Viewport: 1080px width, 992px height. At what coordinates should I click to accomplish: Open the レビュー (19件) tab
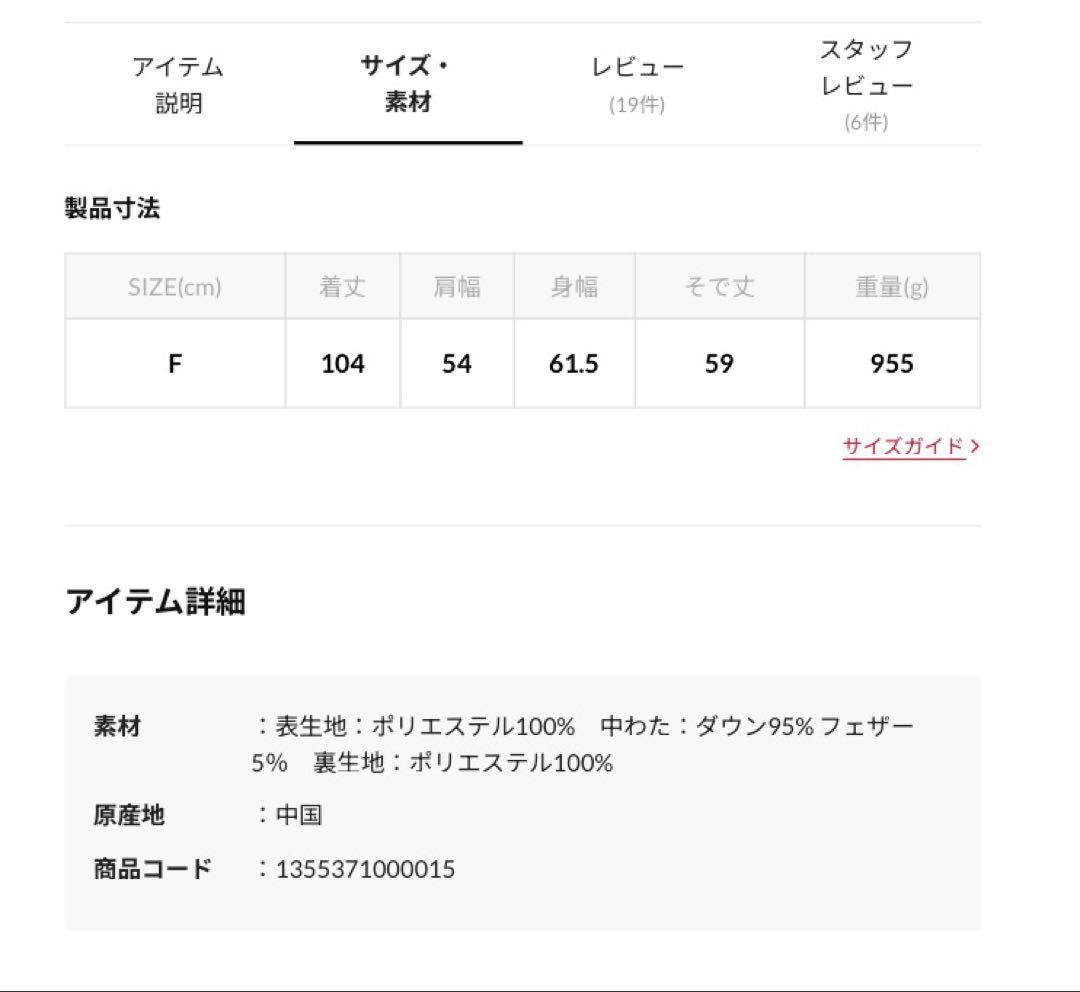coord(638,82)
